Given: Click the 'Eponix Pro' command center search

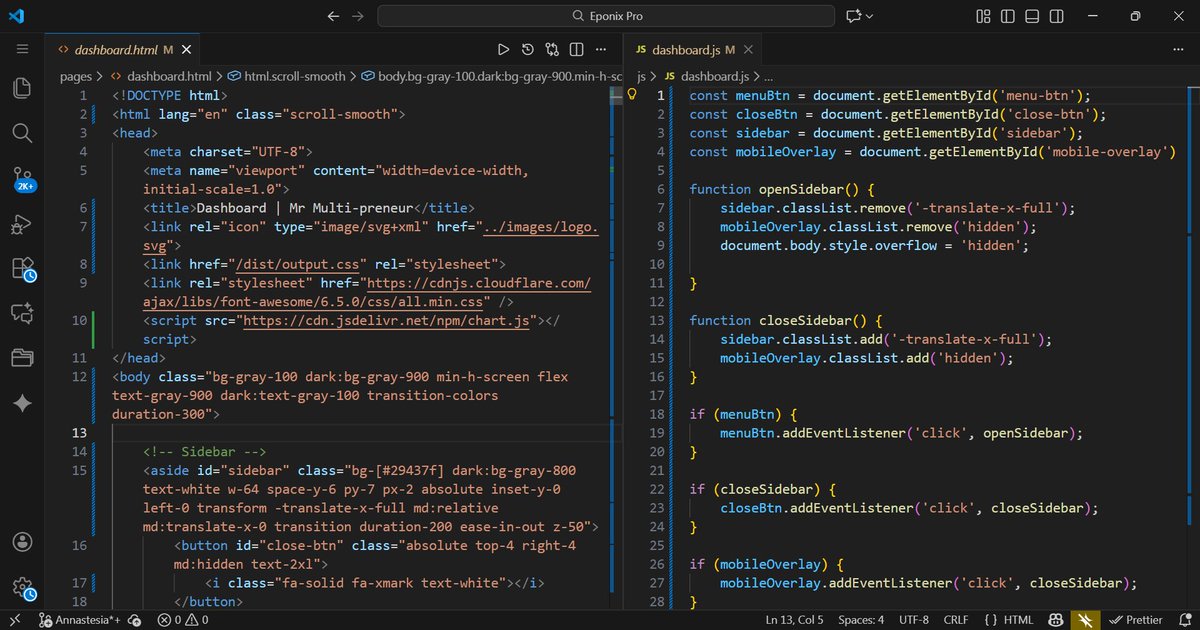Looking at the screenshot, I should [607, 16].
